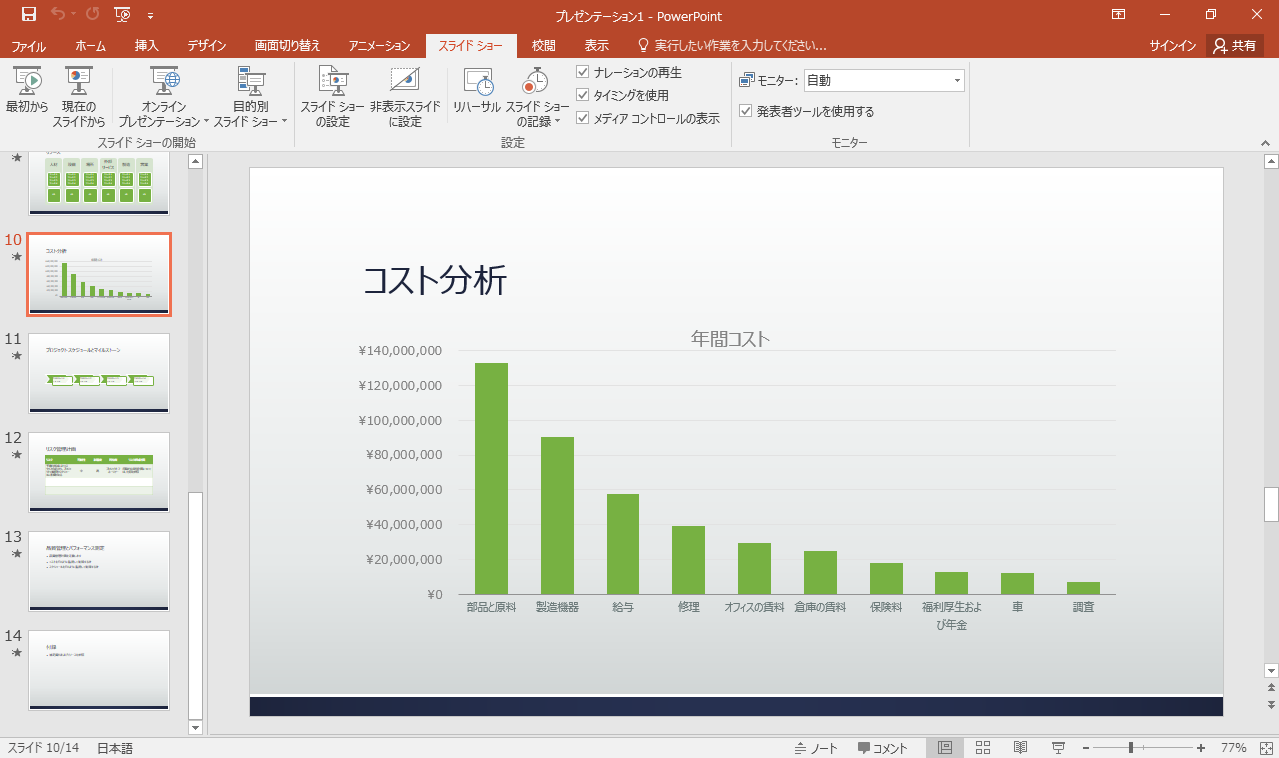Expand オンライン プレゼンテーション dropdown arrow
This screenshot has height=758, width=1279.
pyautogui.click(x=206, y=121)
